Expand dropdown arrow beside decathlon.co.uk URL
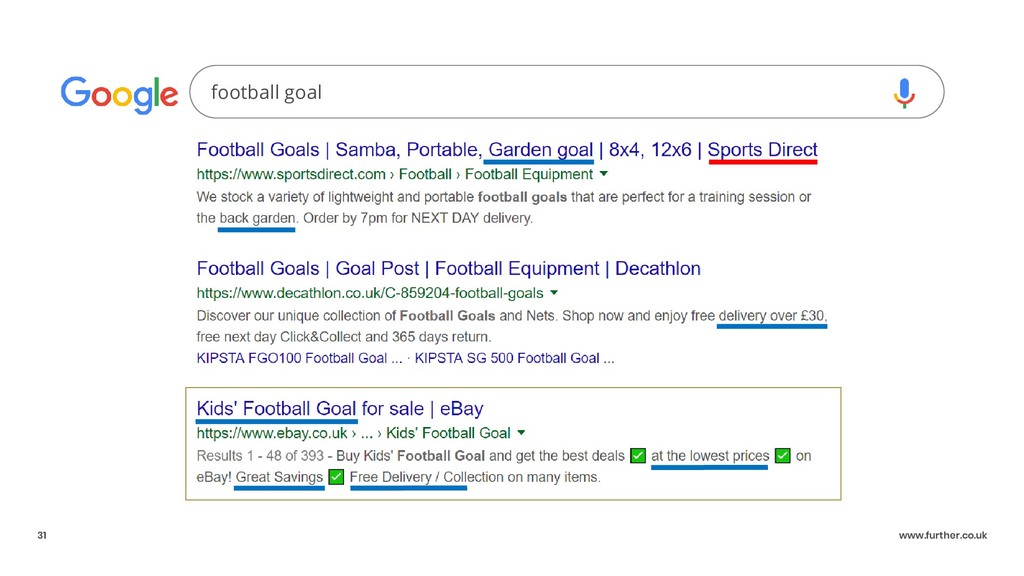Image resolution: width=1024 pixels, height=576 pixels. (554, 293)
